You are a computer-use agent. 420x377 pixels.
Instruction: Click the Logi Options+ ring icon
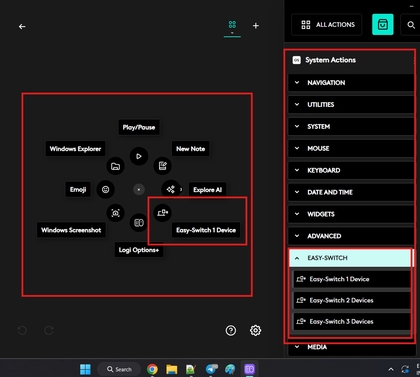139,223
